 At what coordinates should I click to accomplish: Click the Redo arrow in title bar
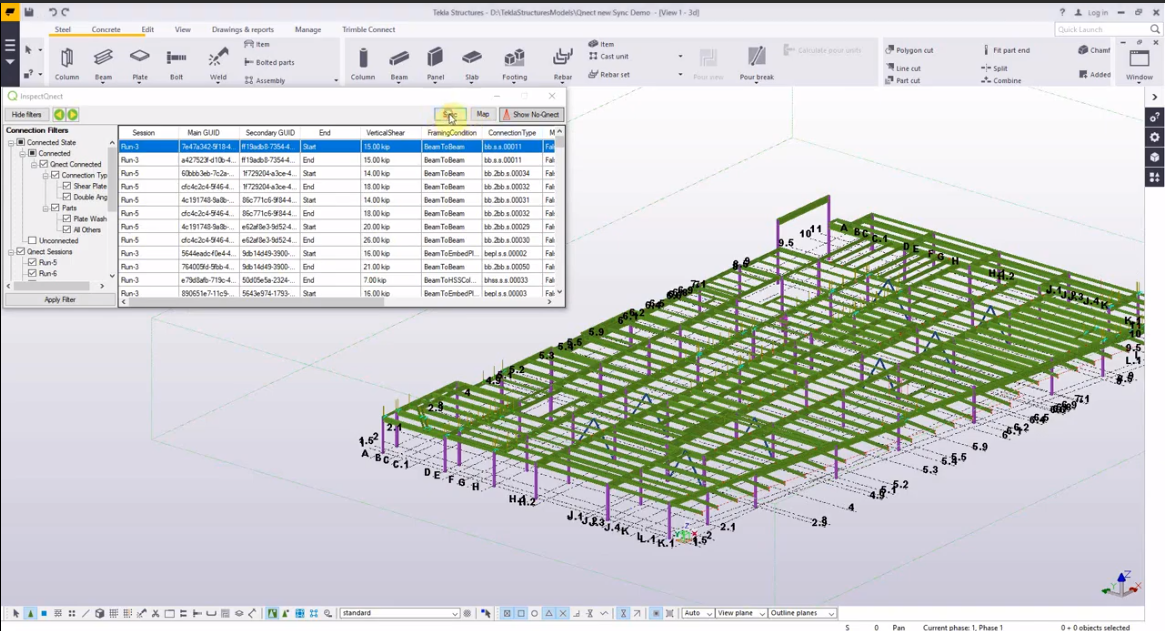coord(65,12)
